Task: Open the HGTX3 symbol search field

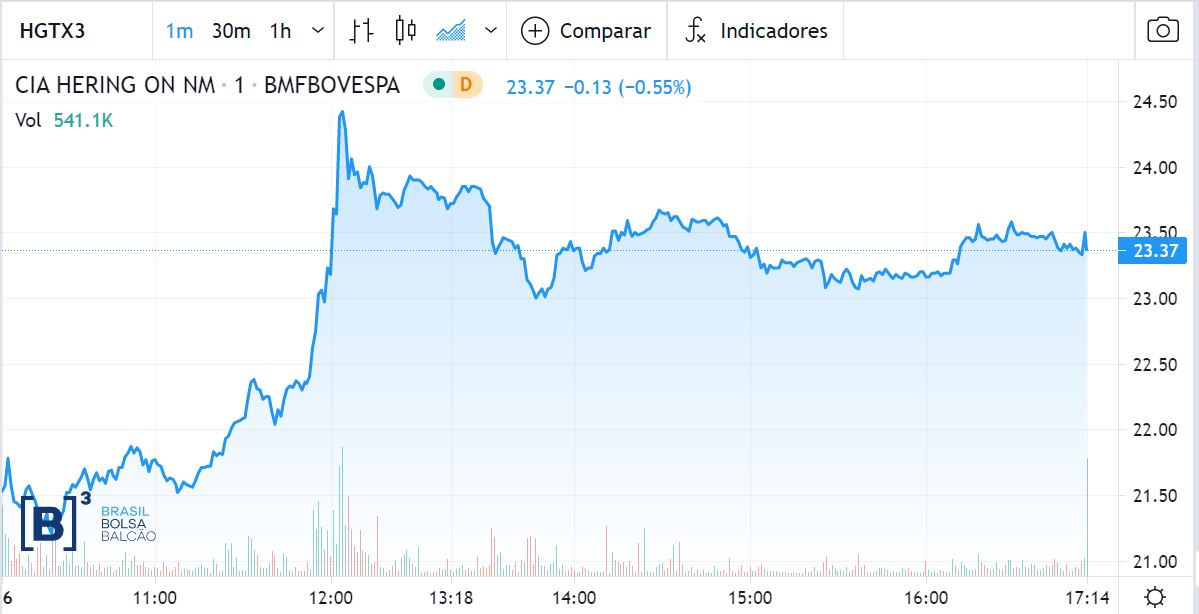Action: click(53, 31)
